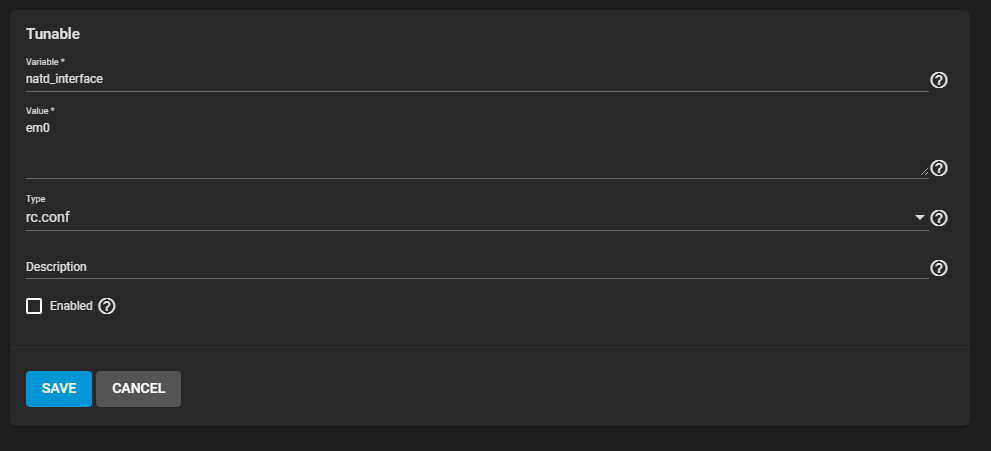Click the Variable field label
This screenshot has width=991, height=451.
click(45, 62)
